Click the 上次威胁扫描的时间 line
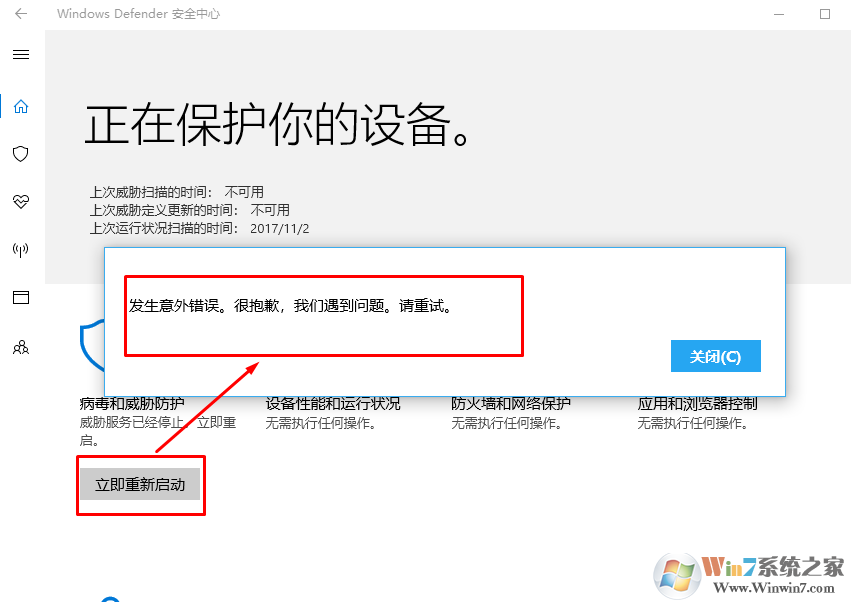 (x=176, y=192)
